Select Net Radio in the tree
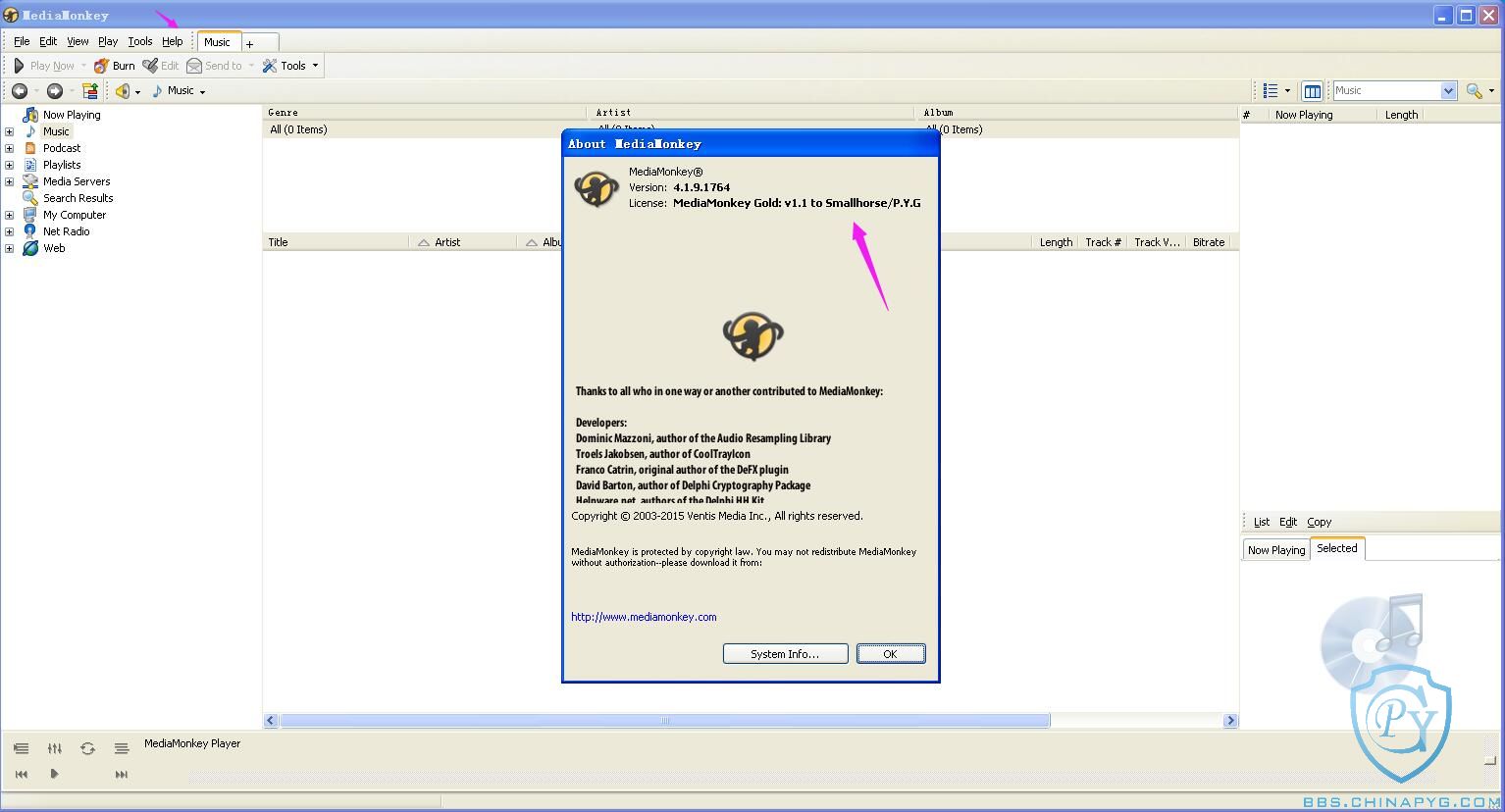Image resolution: width=1505 pixels, height=812 pixels. click(x=66, y=231)
